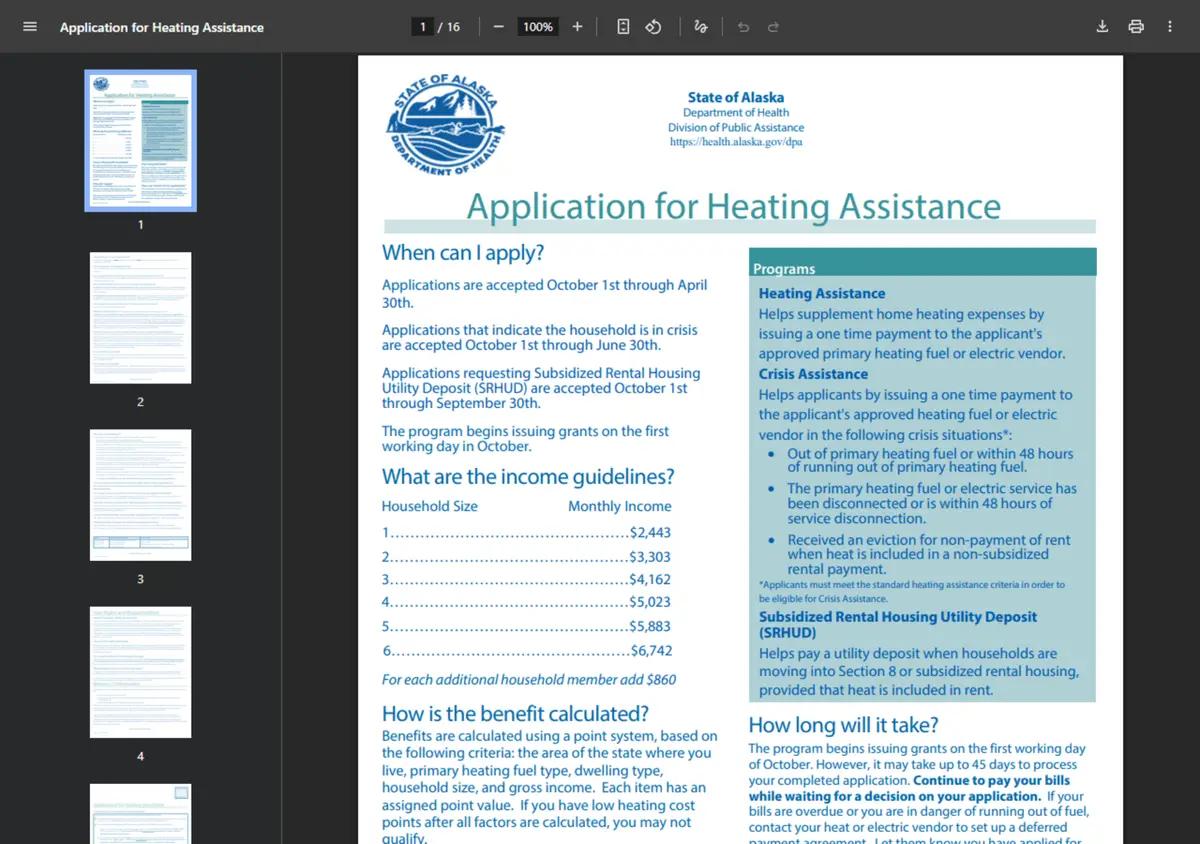Click 'What are the income guidelines?' heading

point(528,476)
